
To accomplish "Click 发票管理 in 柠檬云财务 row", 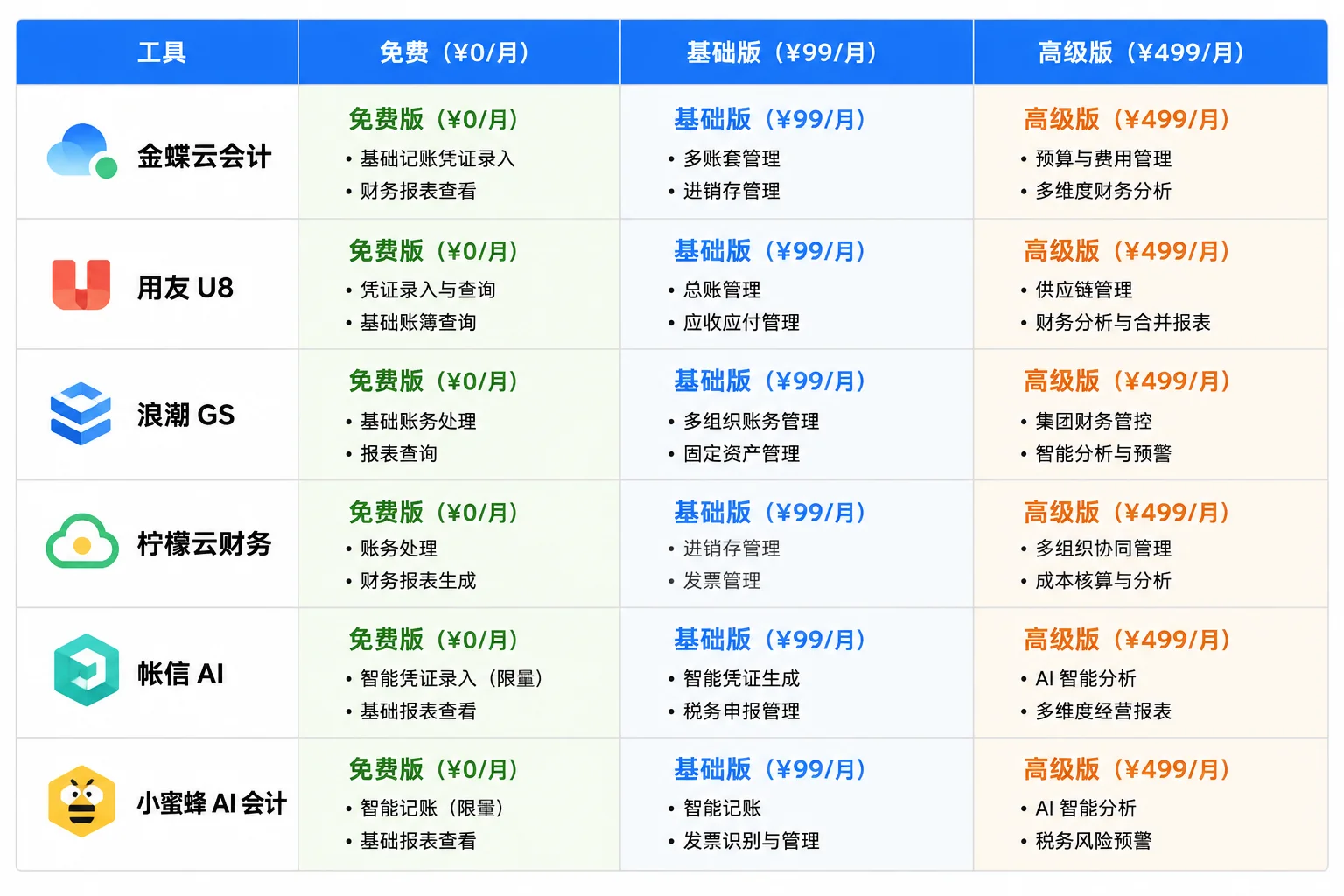I will click(722, 580).
